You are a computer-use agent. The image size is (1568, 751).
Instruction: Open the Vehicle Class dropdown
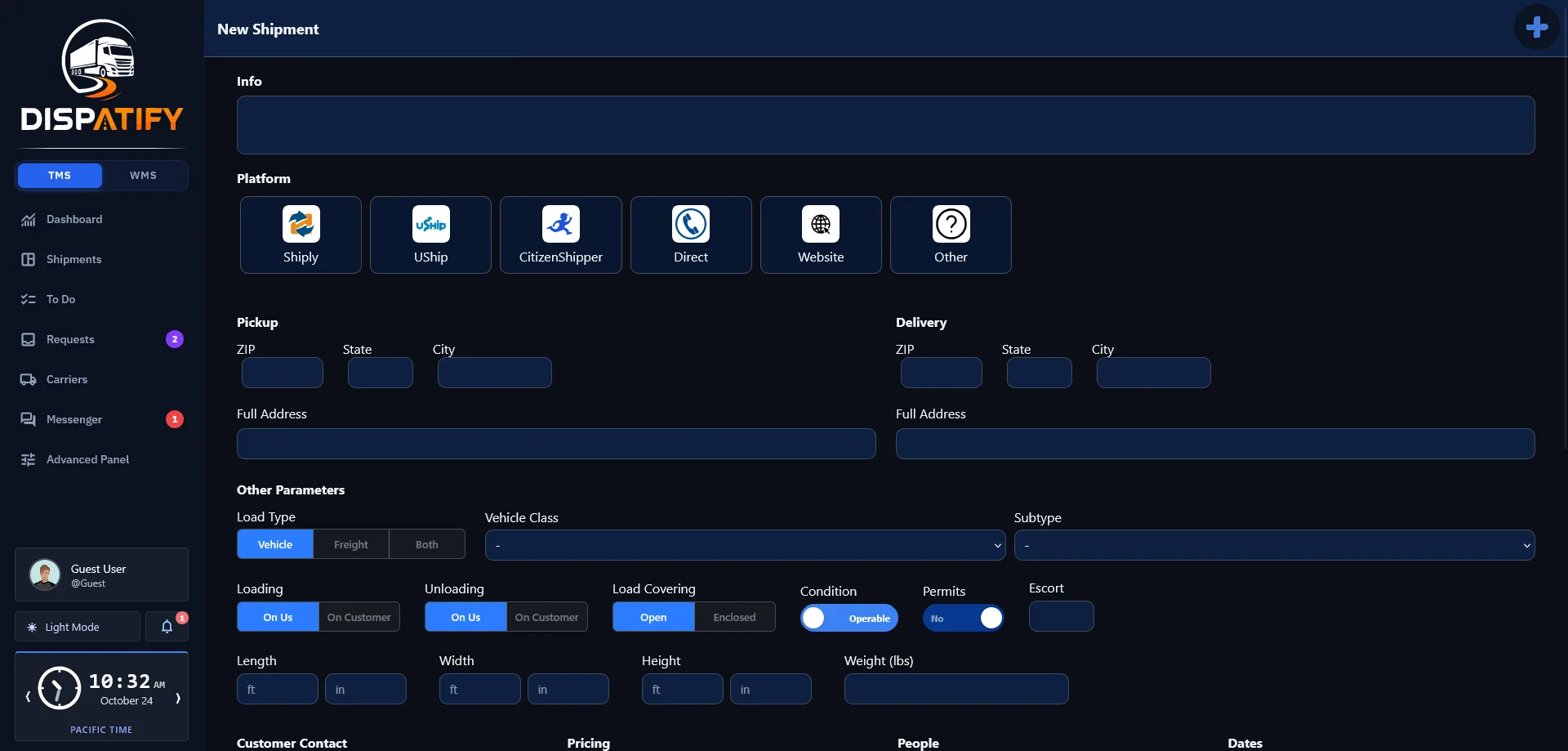point(745,545)
